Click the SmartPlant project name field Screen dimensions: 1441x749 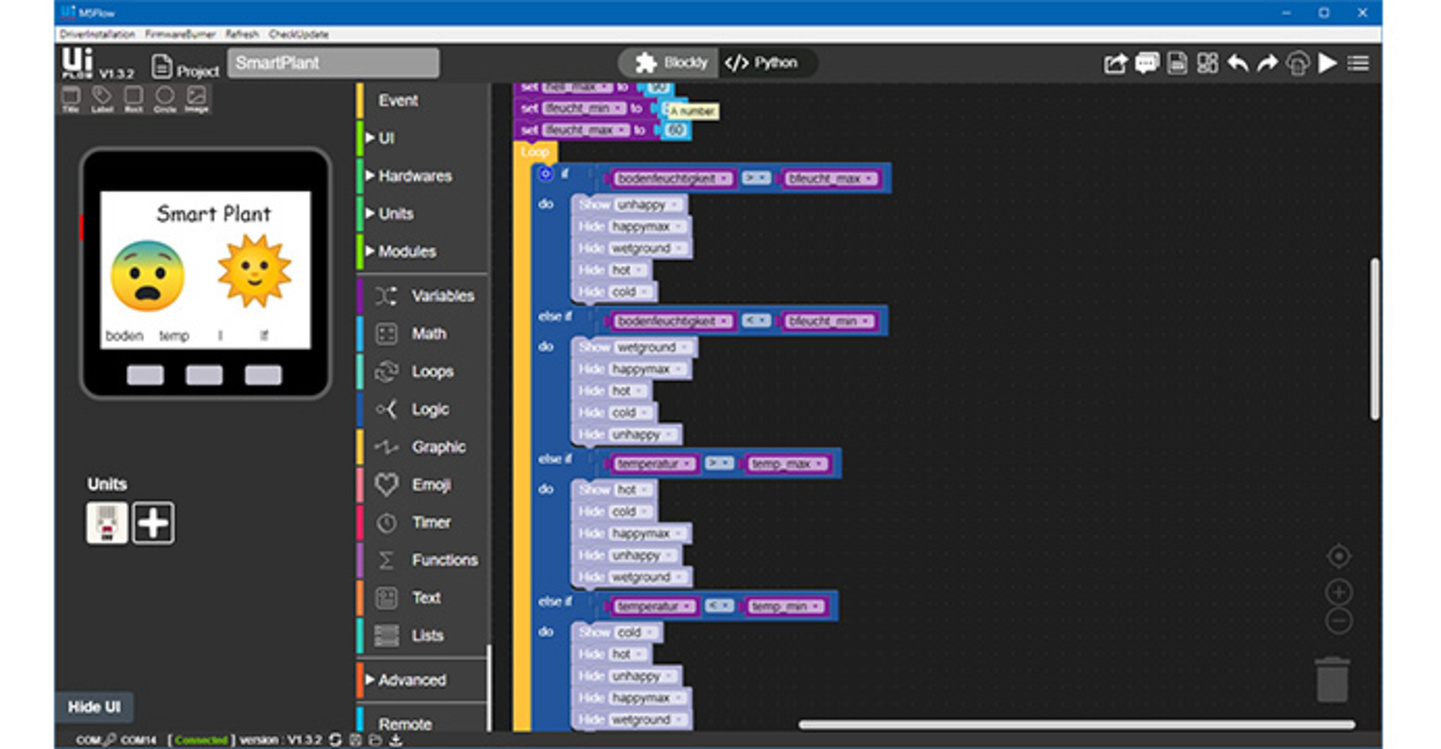click(x=333, y=63)
